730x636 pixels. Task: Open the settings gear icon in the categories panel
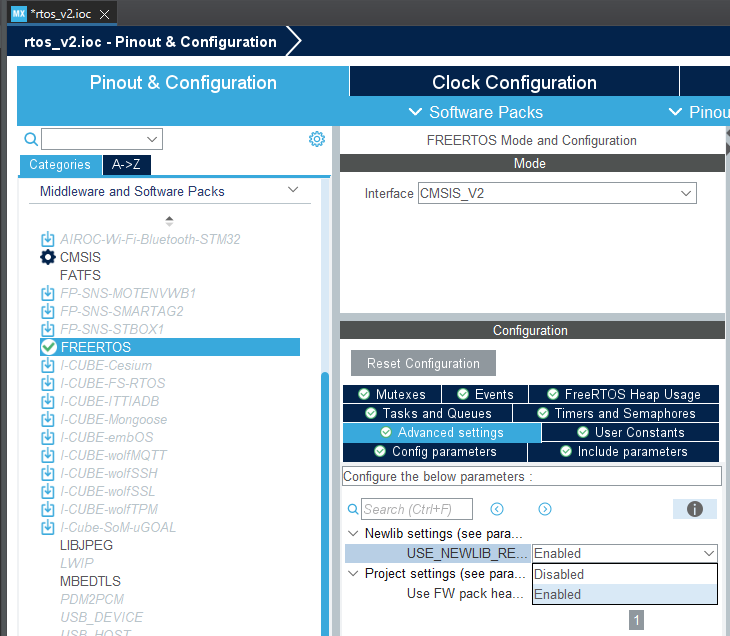tap(317, 139)
